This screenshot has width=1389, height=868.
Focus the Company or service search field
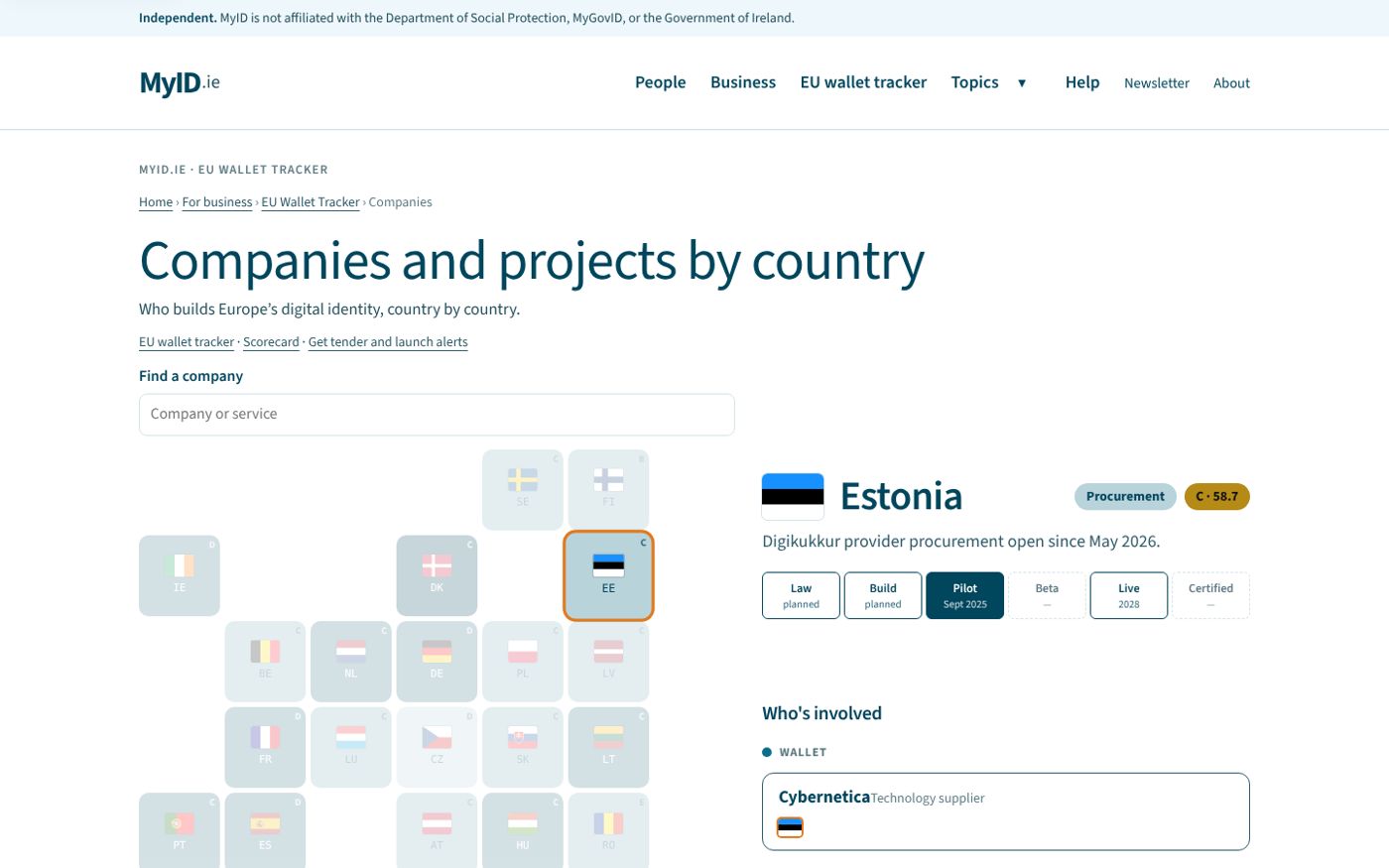coord(437,415)
